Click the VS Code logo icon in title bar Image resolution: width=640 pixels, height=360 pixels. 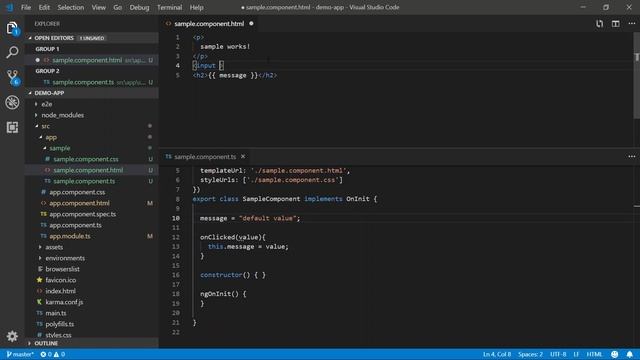(9, 7)
